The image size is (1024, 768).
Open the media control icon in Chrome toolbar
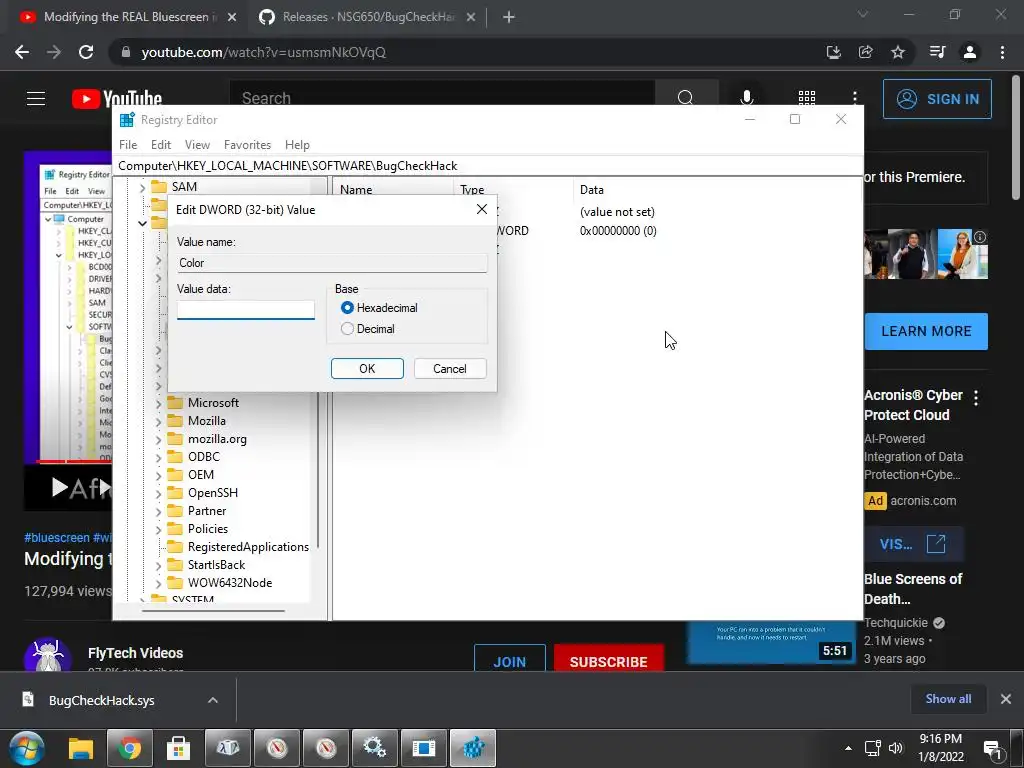pos(937,52)
